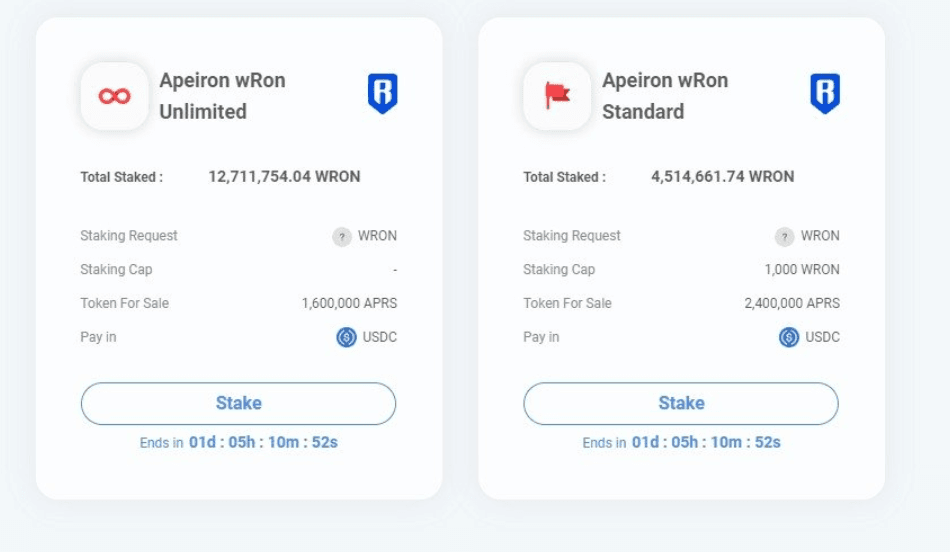950x552 pixels.
Task: Click the 4,514,661.74 WRON total staked value
Action: [722, 176]
